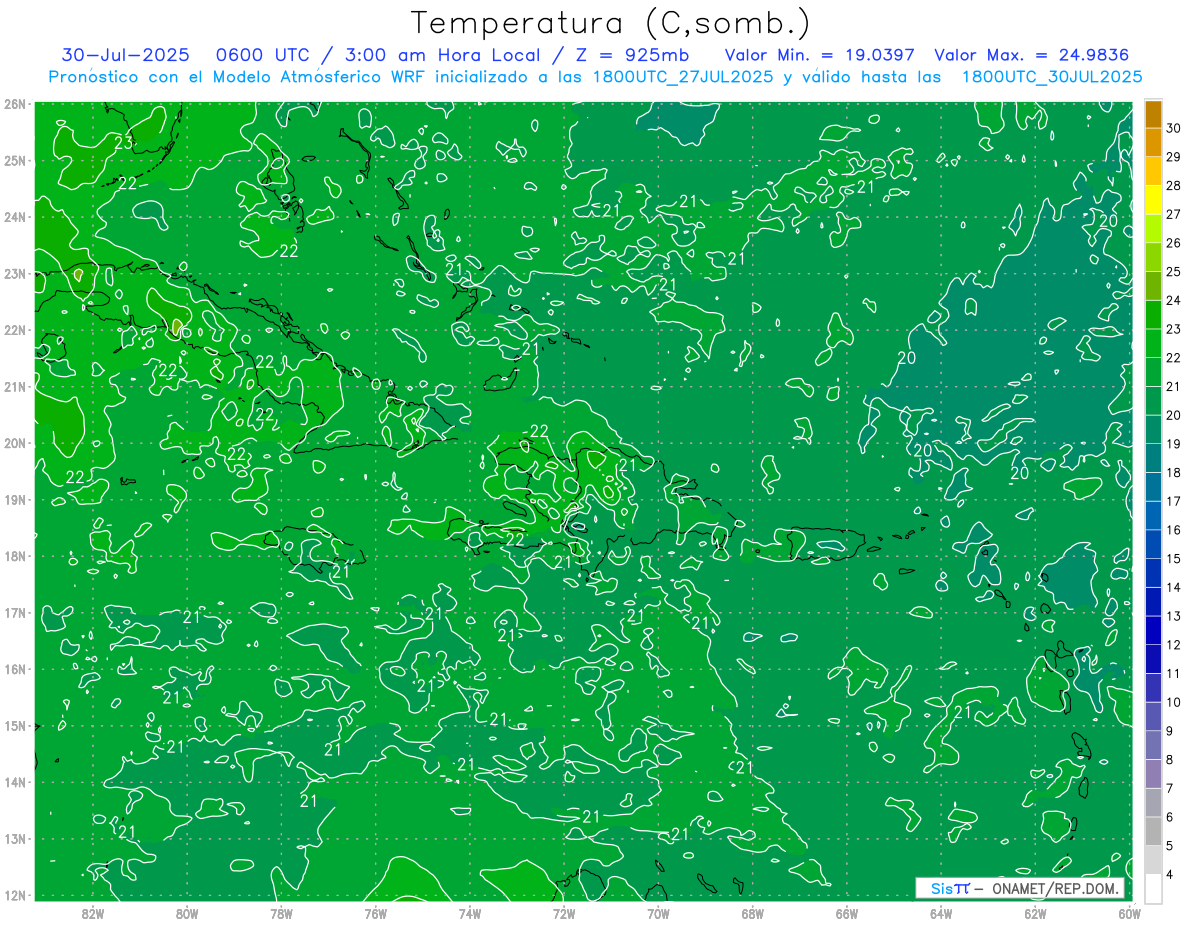Click the color bar scale label 4
Screen dimensions: 1200x927
(x=1169, y=875)
